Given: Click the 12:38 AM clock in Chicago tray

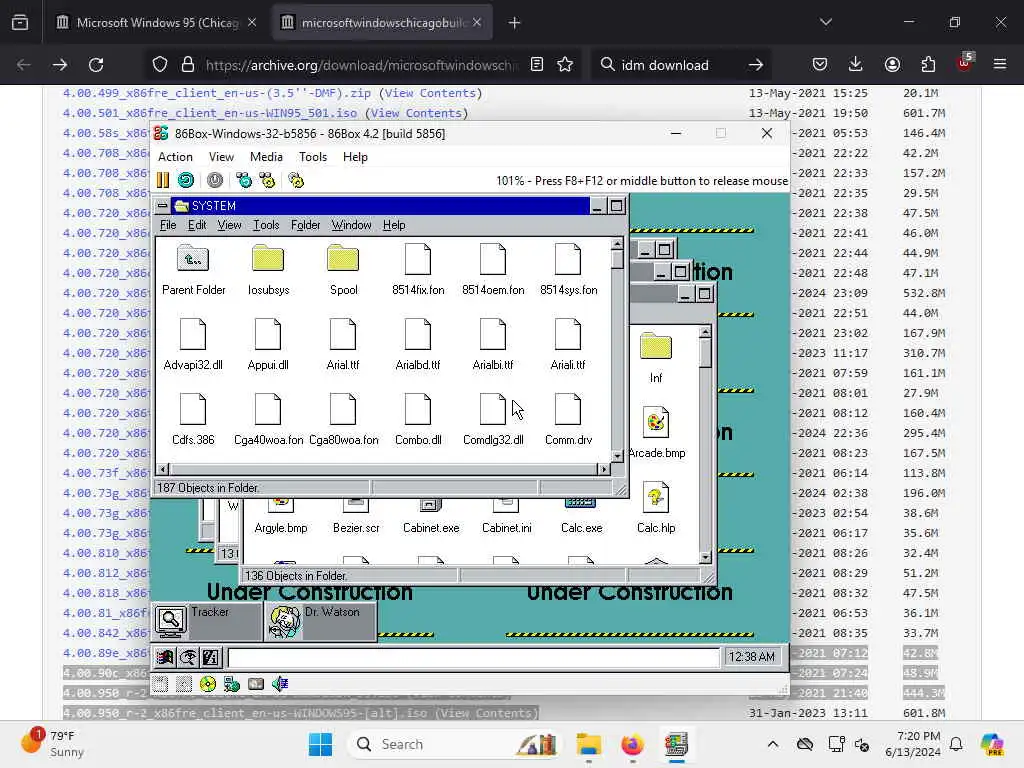Looking at the screenshot, I should 752,657.
